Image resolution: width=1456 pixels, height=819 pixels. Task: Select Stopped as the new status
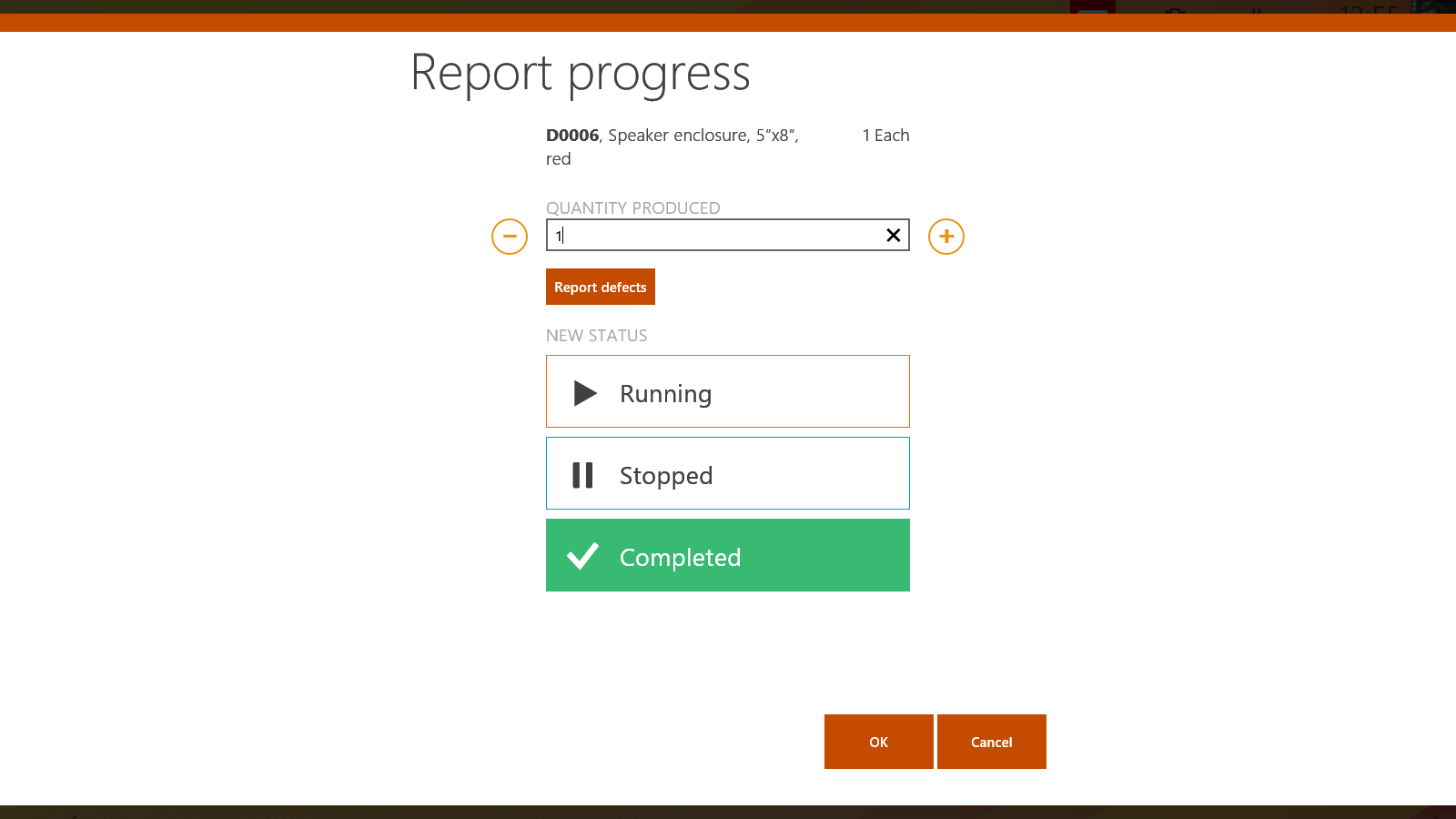727,473
